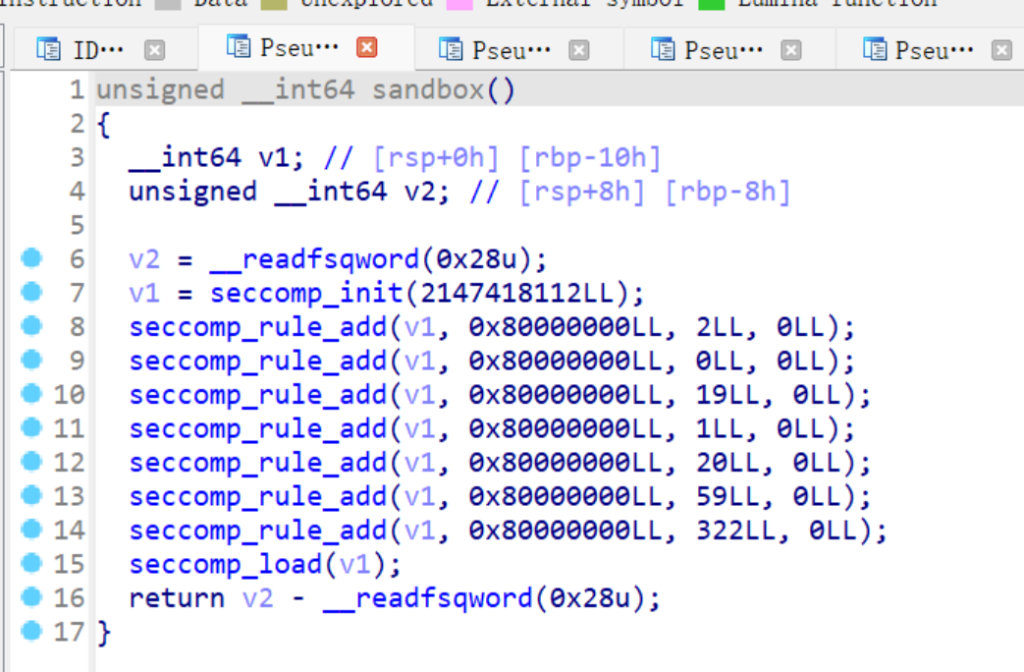Close the last Pseudocode tab on right
Image resolution: width=1024 pixels, height=672 pixels.
(1002, 49)
